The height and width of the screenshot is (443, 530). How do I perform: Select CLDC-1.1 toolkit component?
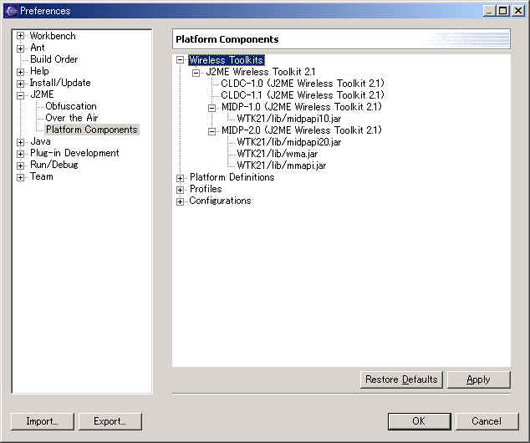tap(303, 95)
